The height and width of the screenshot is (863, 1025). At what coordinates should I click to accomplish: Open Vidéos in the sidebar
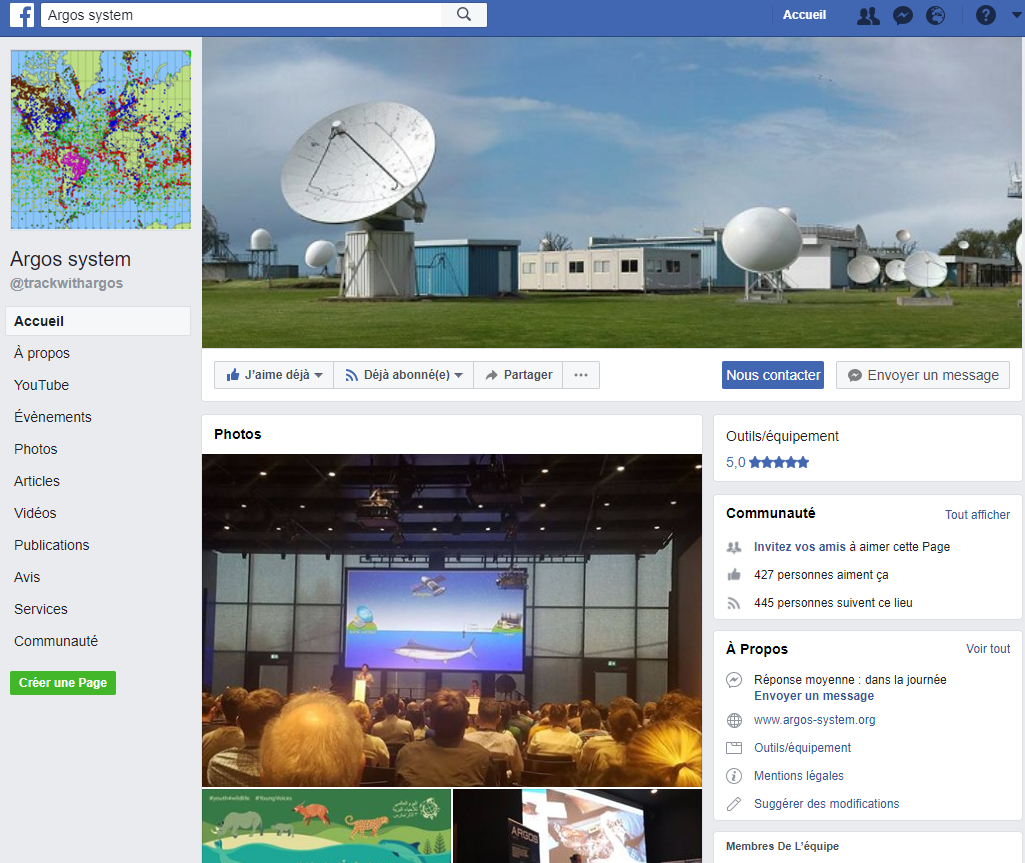point(35,513)
